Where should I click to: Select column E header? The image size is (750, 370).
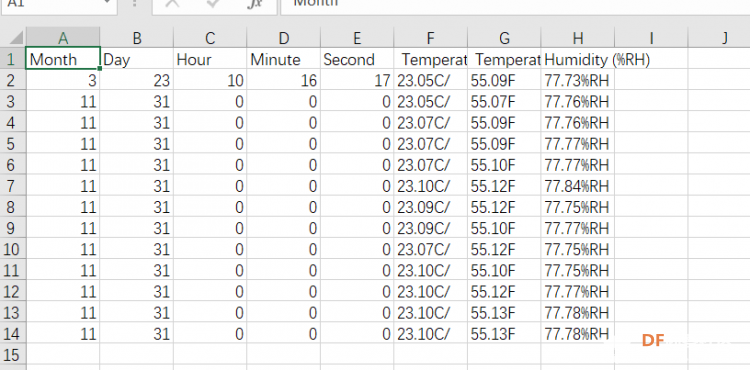point(357,38)
